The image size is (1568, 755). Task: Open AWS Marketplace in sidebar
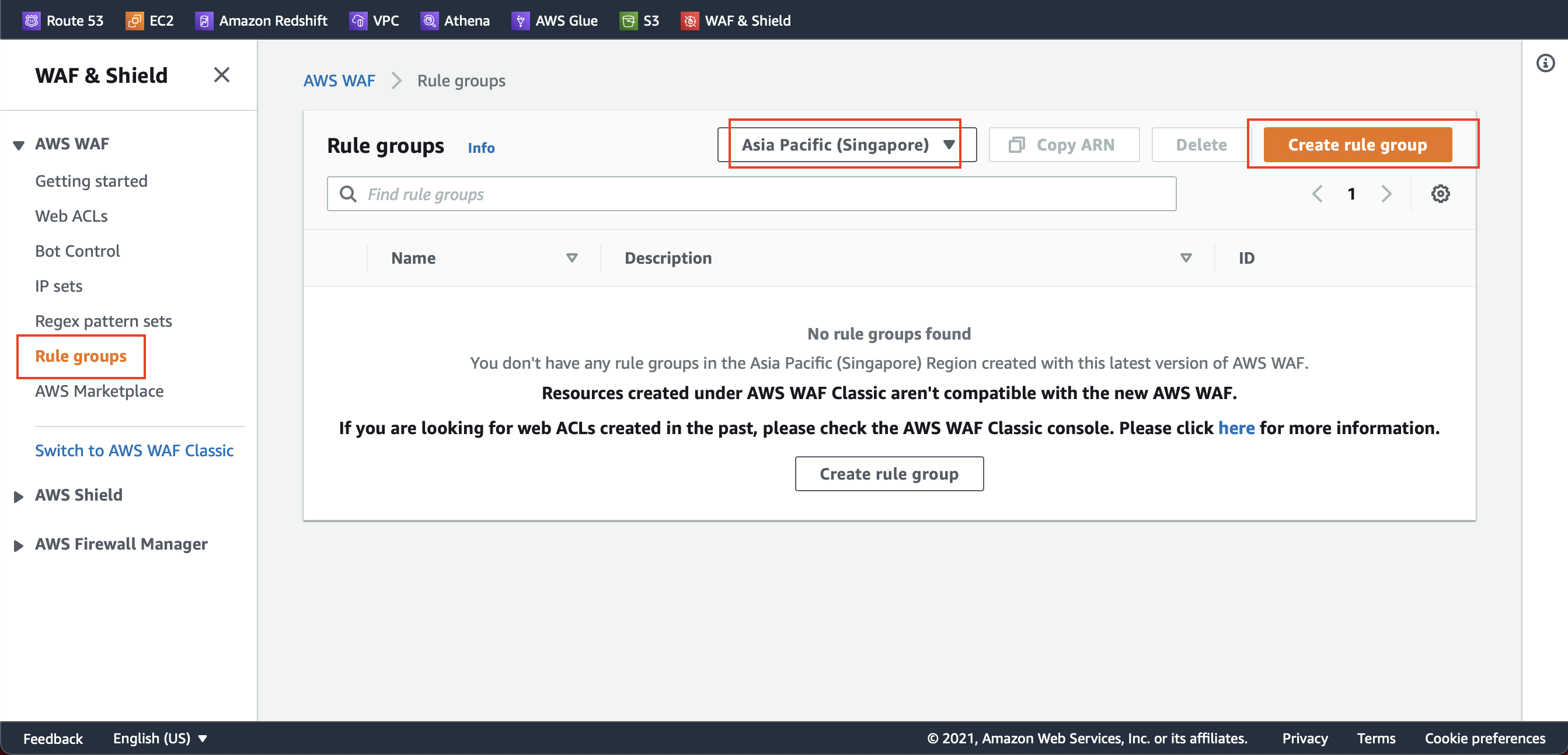point(99,391)
